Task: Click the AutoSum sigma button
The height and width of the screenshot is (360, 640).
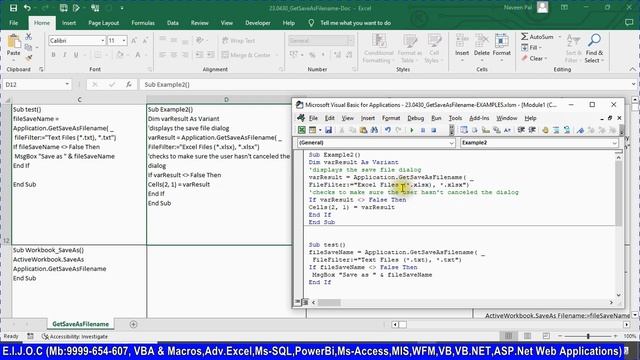Action: 537,37
